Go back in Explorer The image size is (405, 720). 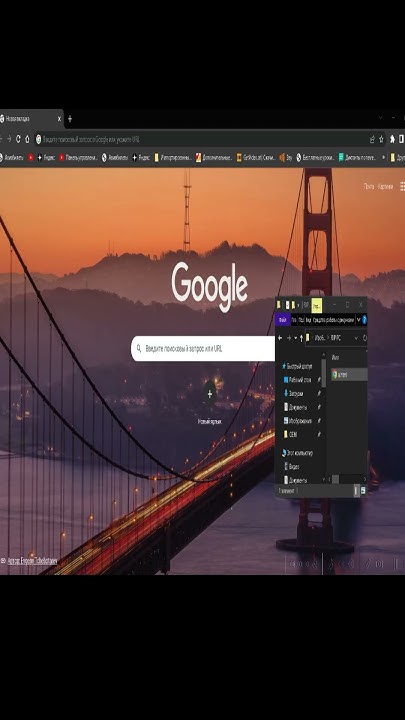(x=280, y=338)
